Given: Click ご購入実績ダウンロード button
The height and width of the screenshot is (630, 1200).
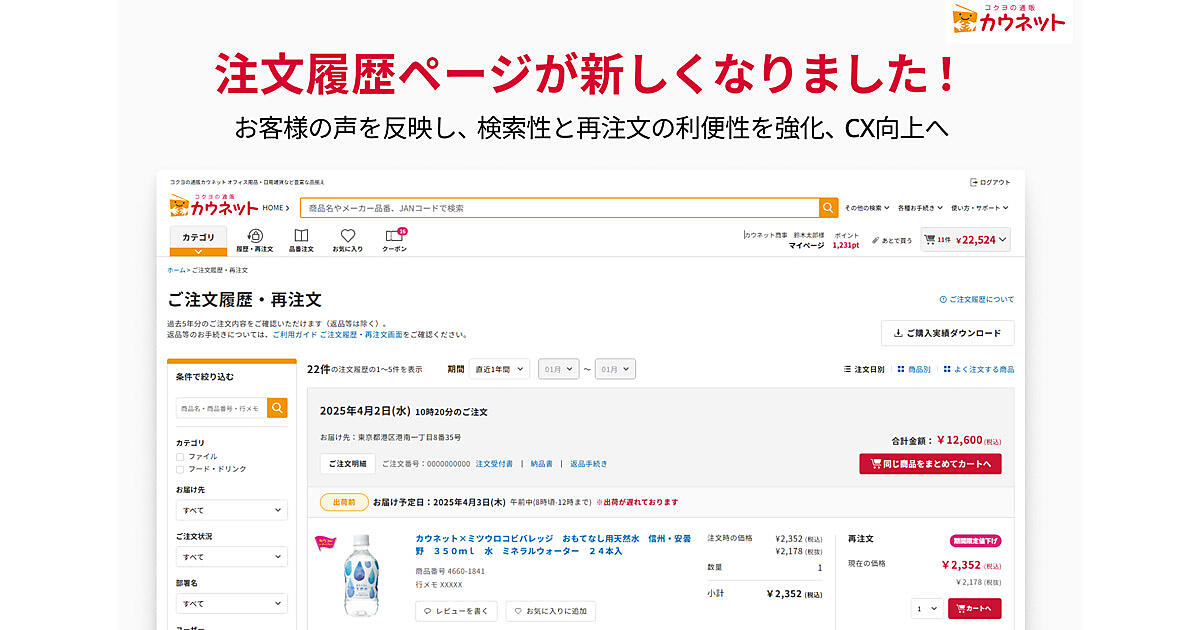Looking at the screenshot, I should [x=947, y=333].
